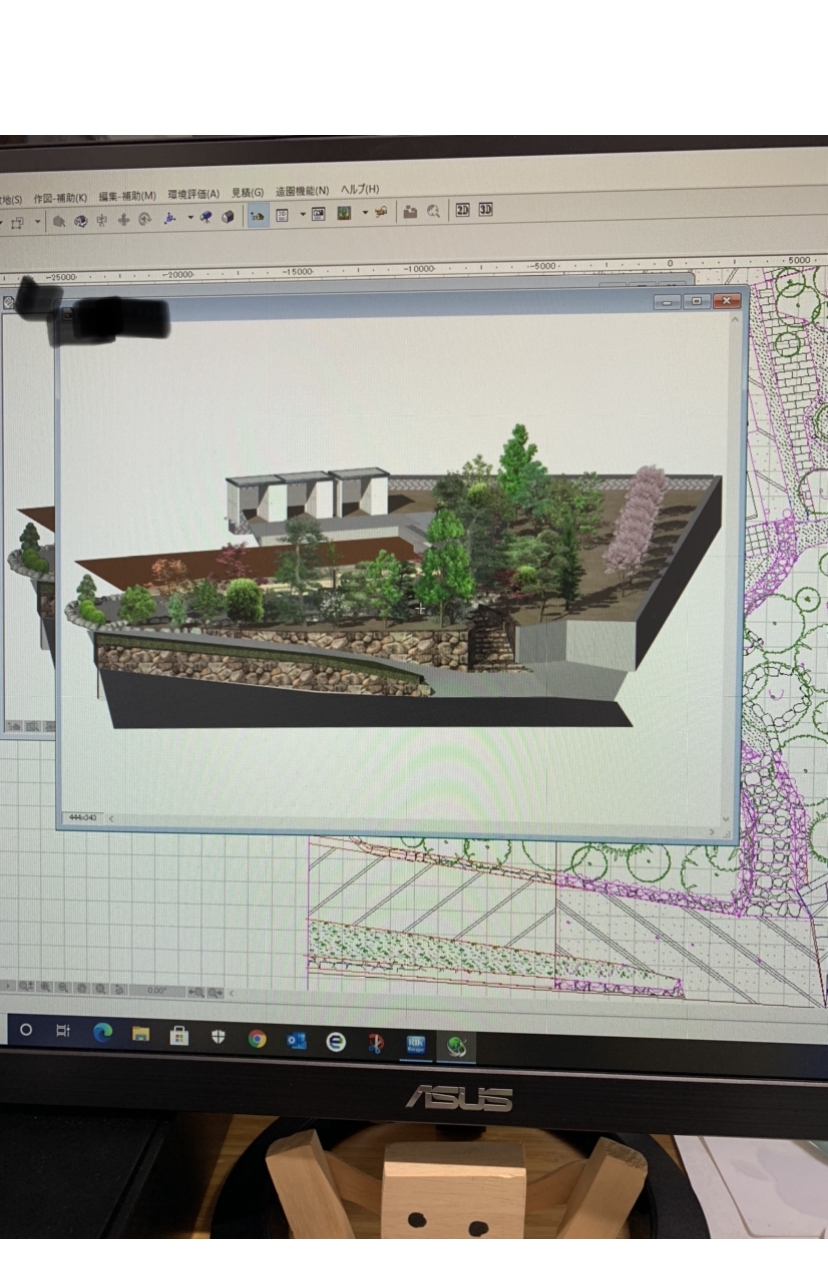Open the dropdown arrow beside the landscape picture icon
Viewport: 828px width, 1271px height.
point(364,213)
